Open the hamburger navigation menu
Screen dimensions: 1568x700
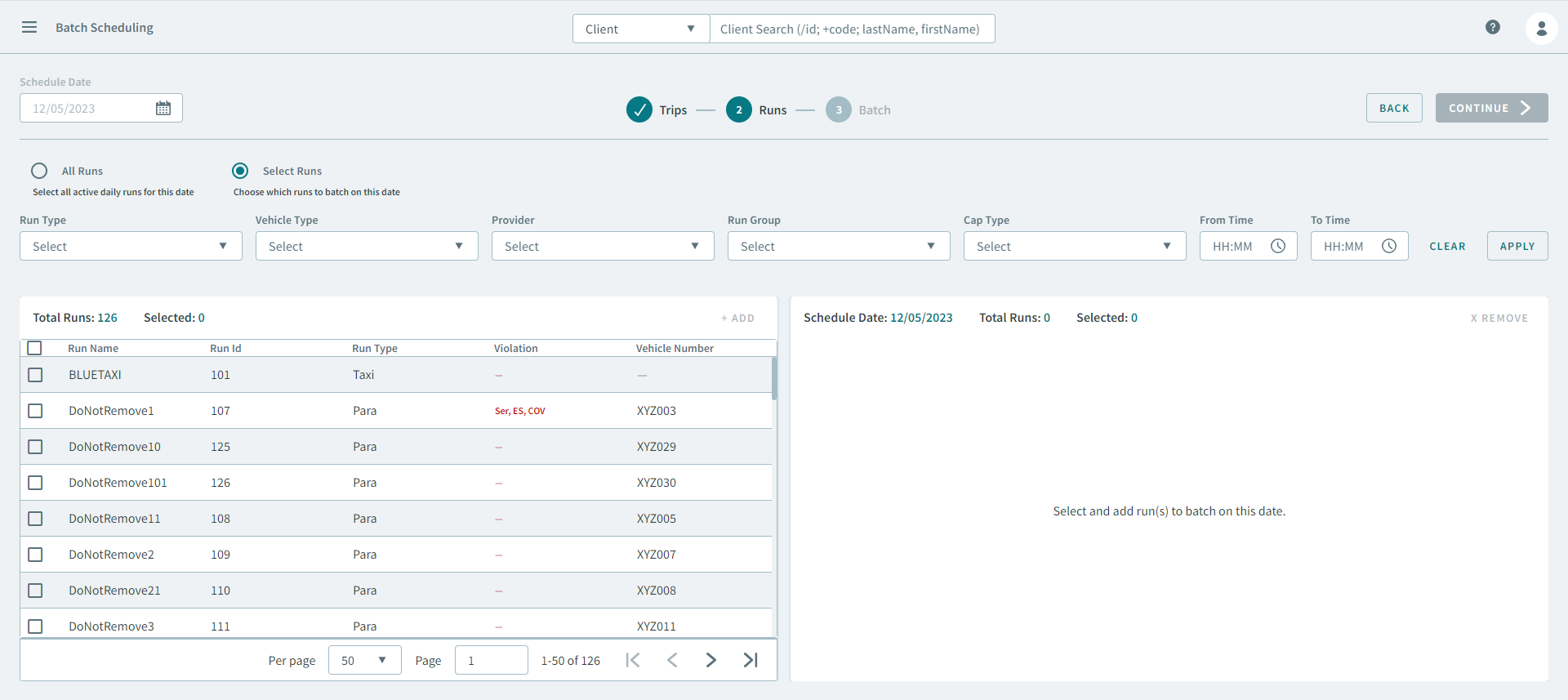click(29, 28)
